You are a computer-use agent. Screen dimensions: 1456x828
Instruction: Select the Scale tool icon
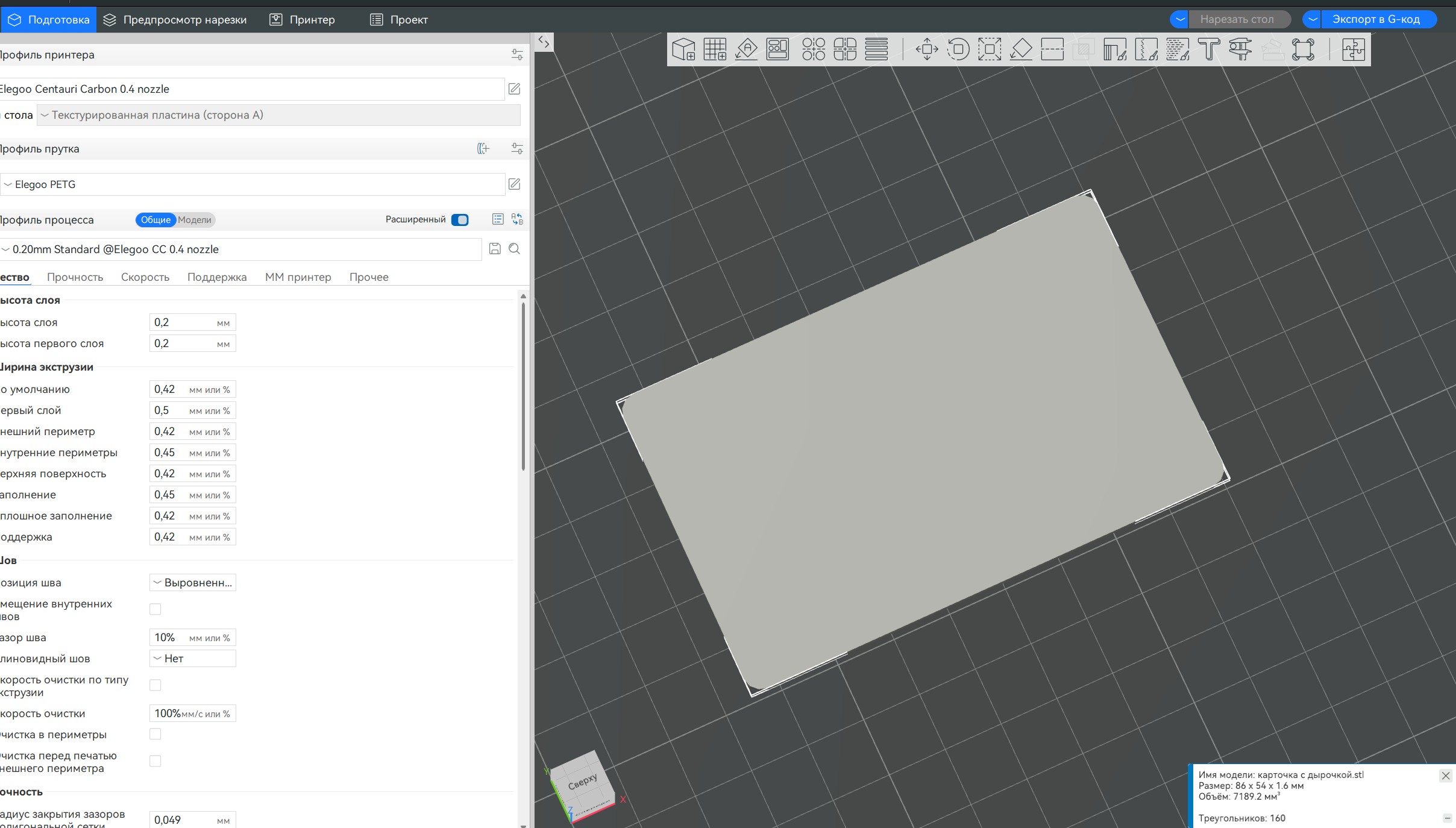click(x=990, y=49)
